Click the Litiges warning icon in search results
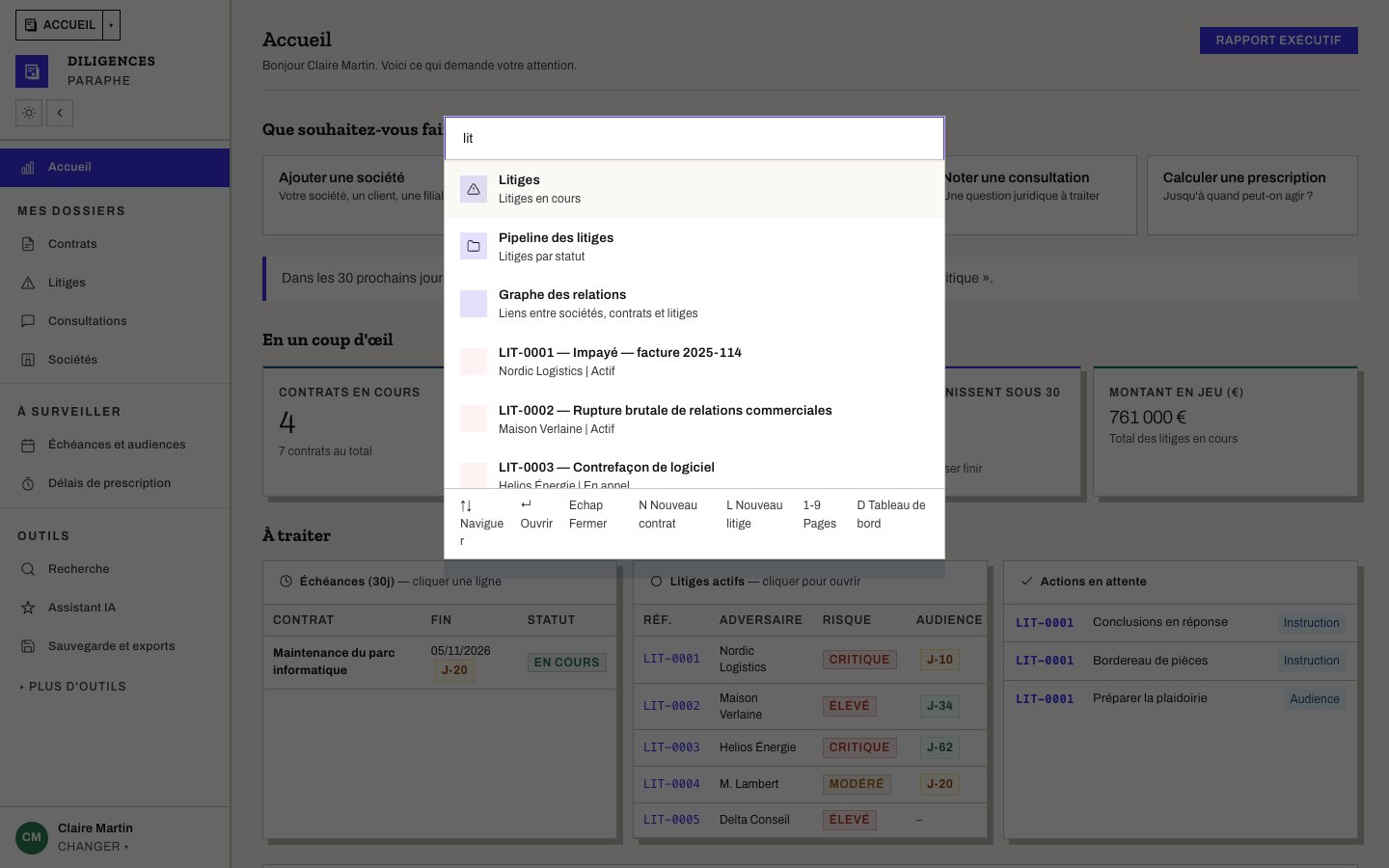Screen dimensions: 1389x868 [x=474, y=189]
